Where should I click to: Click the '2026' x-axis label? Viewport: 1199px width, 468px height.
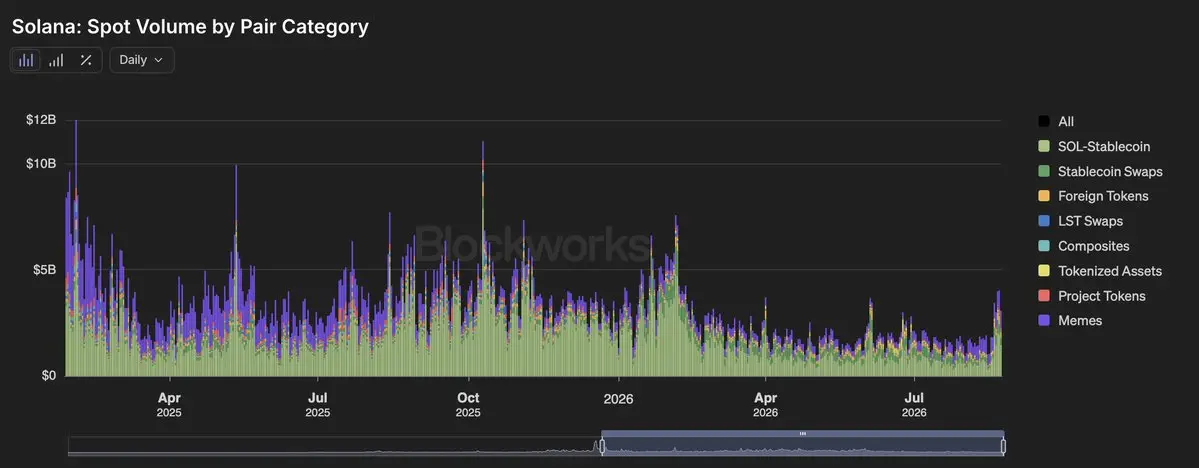click(x=618, y=398)
